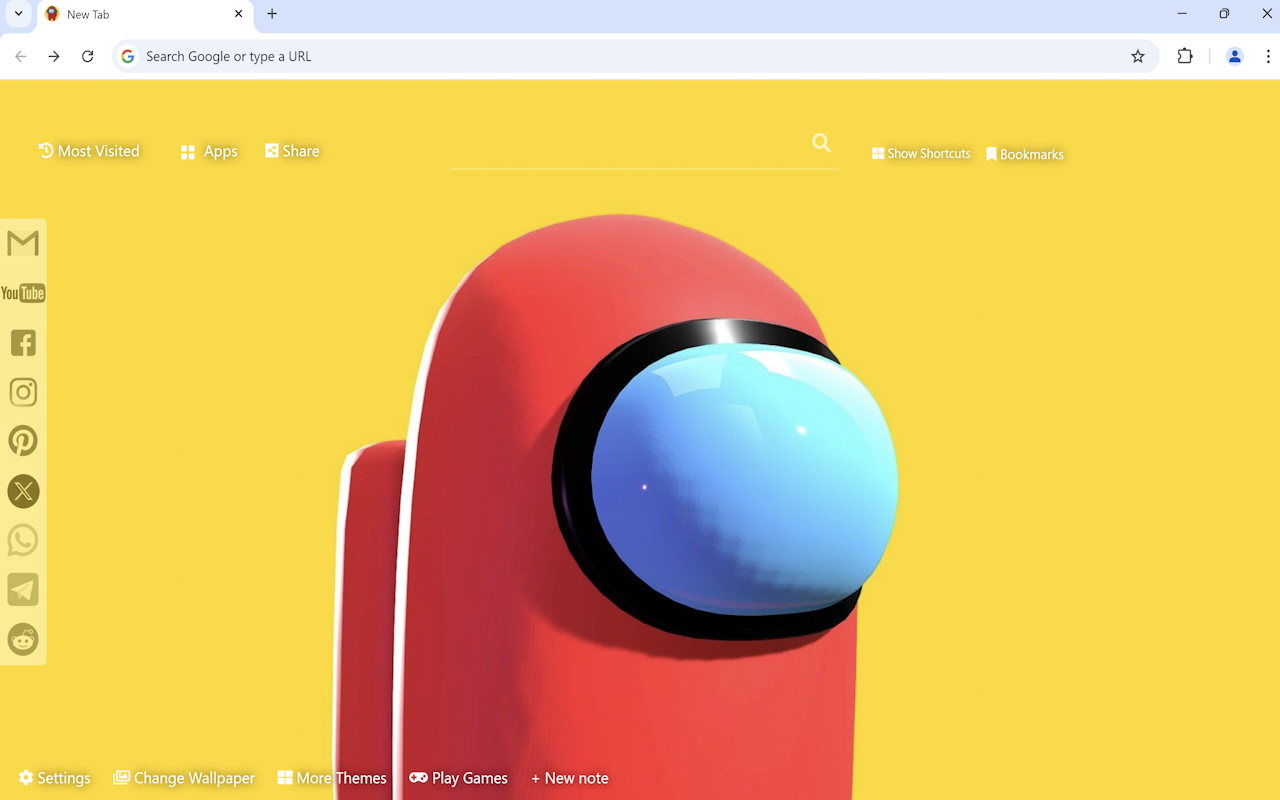Add a new note
Viewport: 1280px width, 800px height.
coord(570,778)
